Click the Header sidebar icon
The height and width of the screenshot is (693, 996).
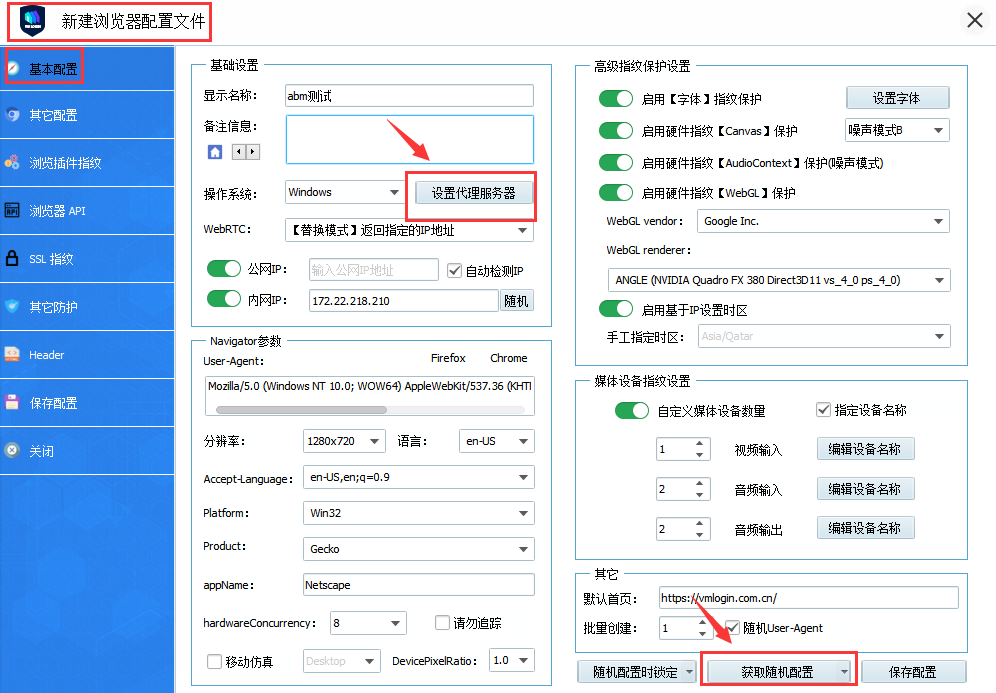[12, 355]
